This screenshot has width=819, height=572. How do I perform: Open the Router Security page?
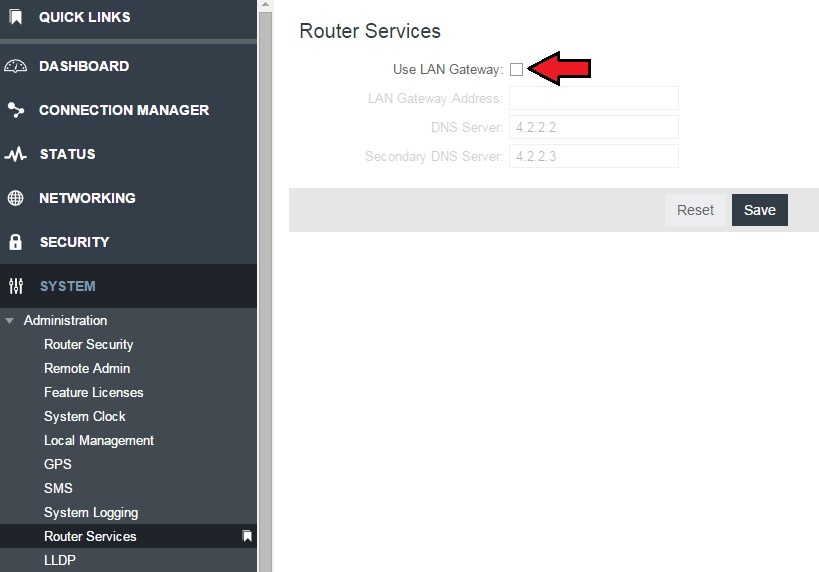point(88,345)
